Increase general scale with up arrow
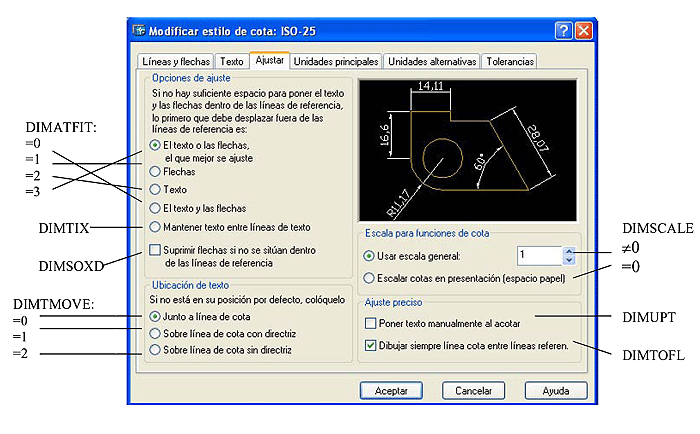Viewport: 700px width, 434px height. pos(569,251)
